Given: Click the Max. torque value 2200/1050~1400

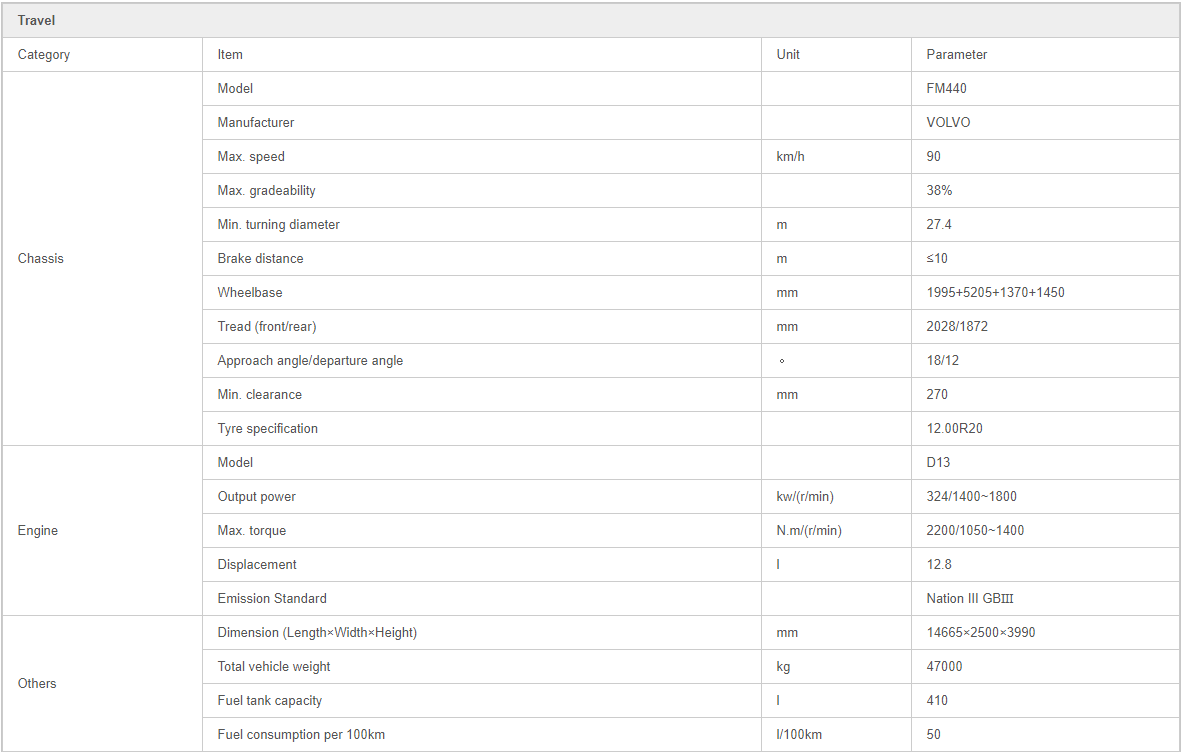Looking at the screenshot, I should (x=975, y=530).
